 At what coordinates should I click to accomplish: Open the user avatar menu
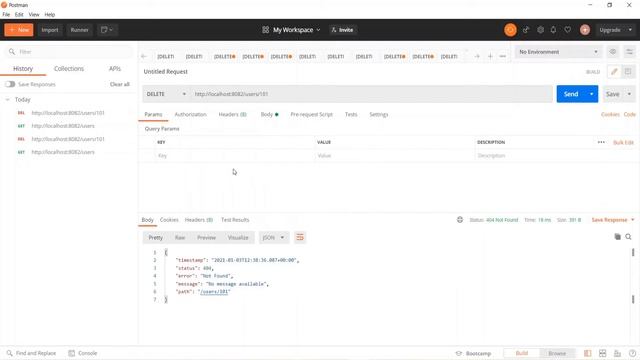(585, 30)
